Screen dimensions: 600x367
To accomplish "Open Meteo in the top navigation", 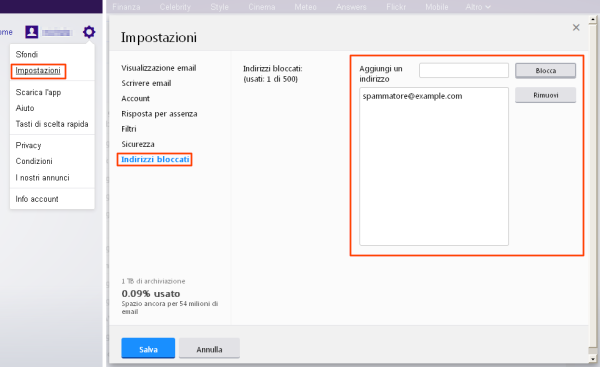I will click(305, 7).
